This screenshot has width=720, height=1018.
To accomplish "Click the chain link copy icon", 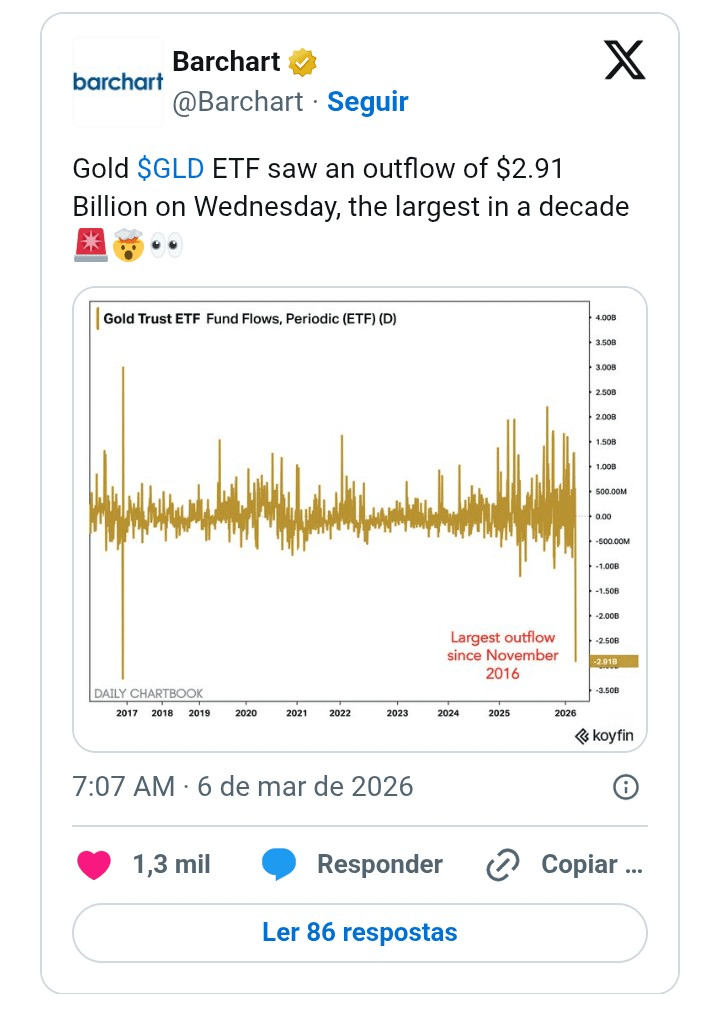I will pos(501,865).
